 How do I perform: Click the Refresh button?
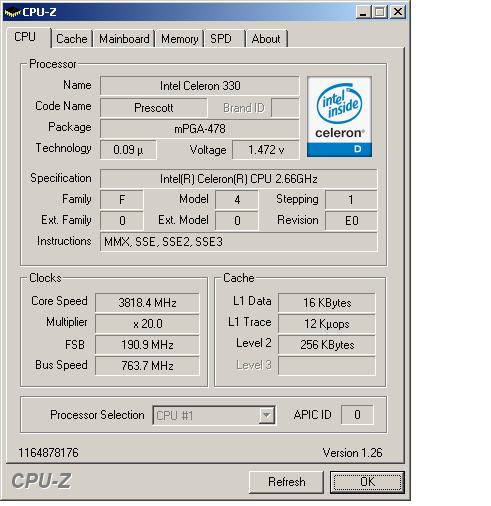286,482
